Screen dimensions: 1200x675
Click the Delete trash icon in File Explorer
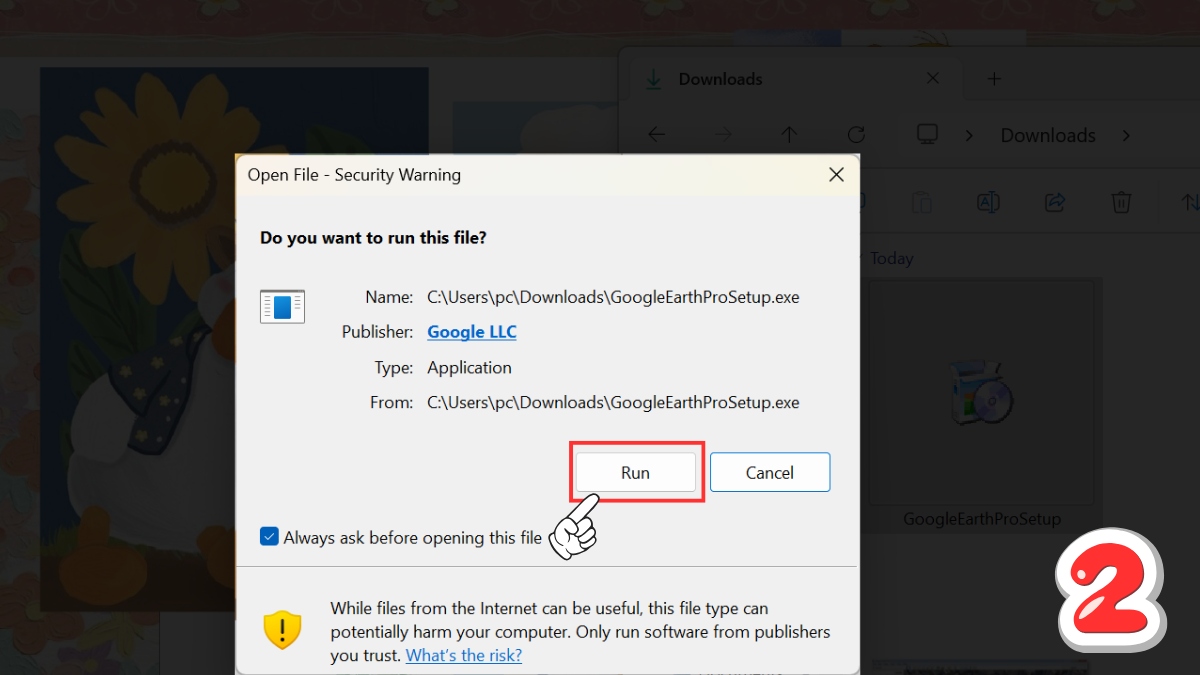1121,203
